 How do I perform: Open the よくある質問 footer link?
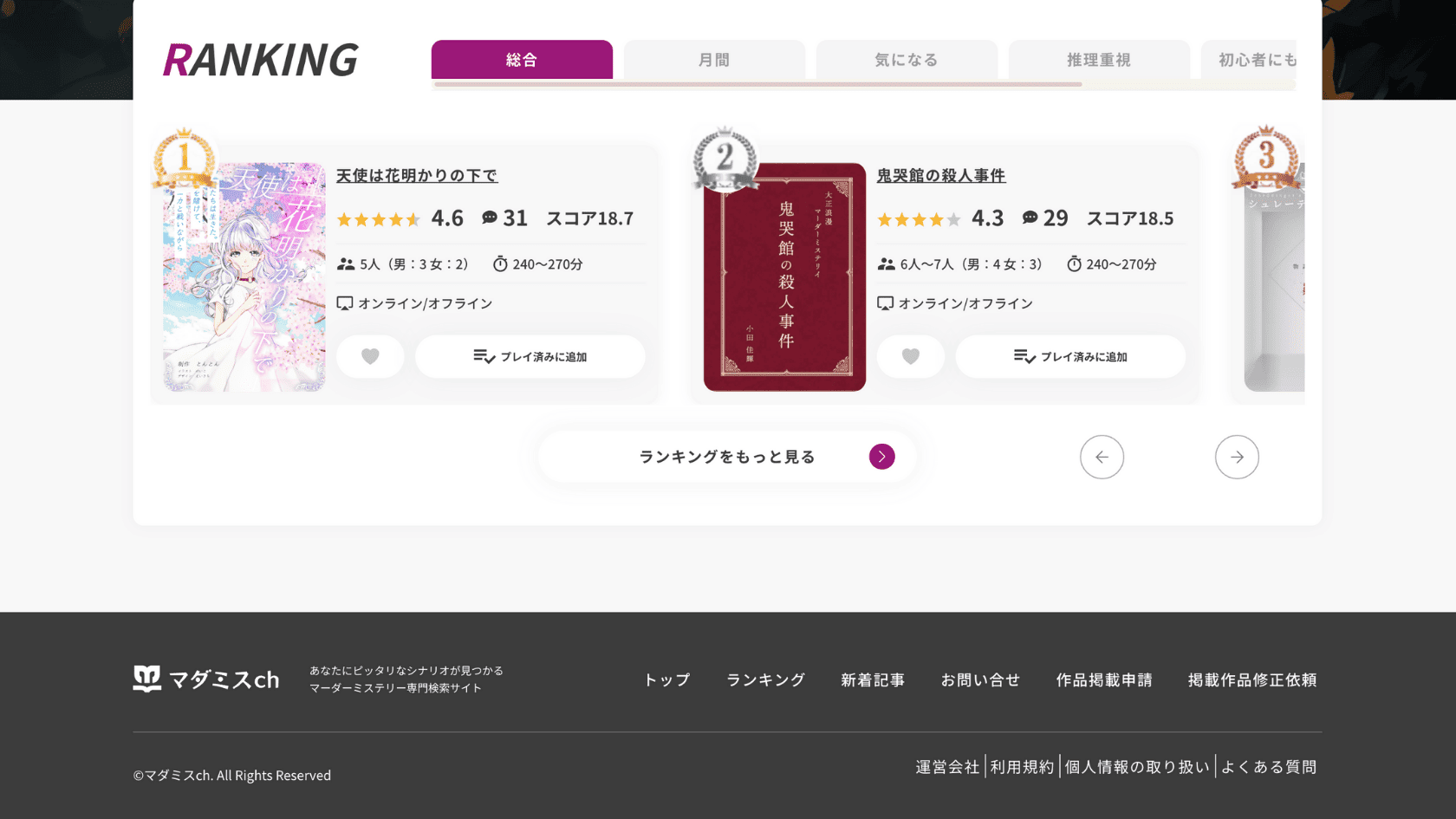click(x=1269, y=767)
